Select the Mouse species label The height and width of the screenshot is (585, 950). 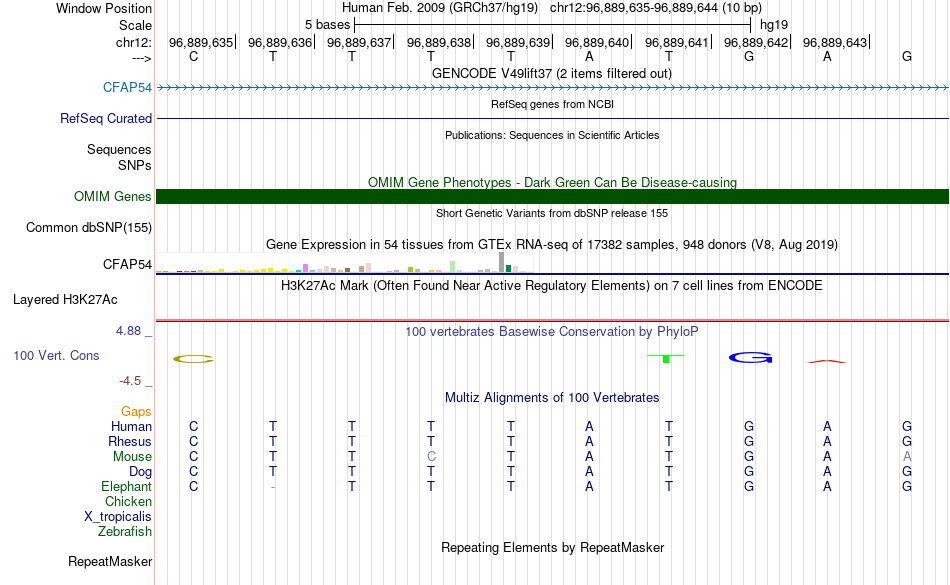tap(132, 457)
